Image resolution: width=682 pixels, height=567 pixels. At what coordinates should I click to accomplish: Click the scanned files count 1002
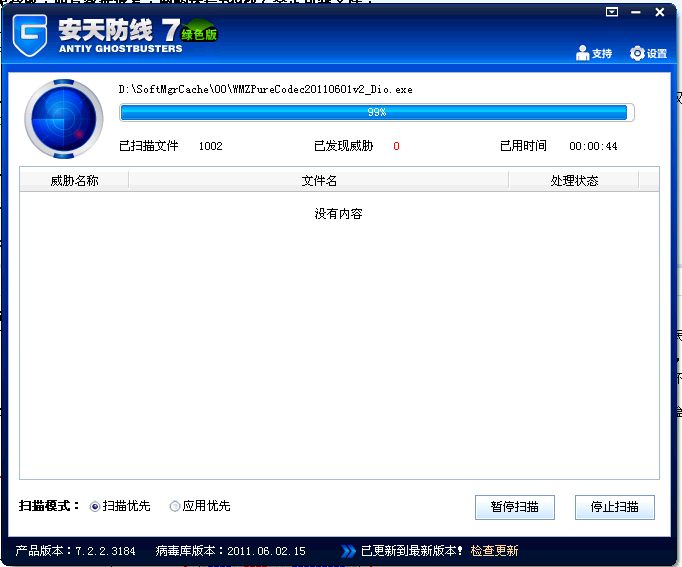[211, 146]
